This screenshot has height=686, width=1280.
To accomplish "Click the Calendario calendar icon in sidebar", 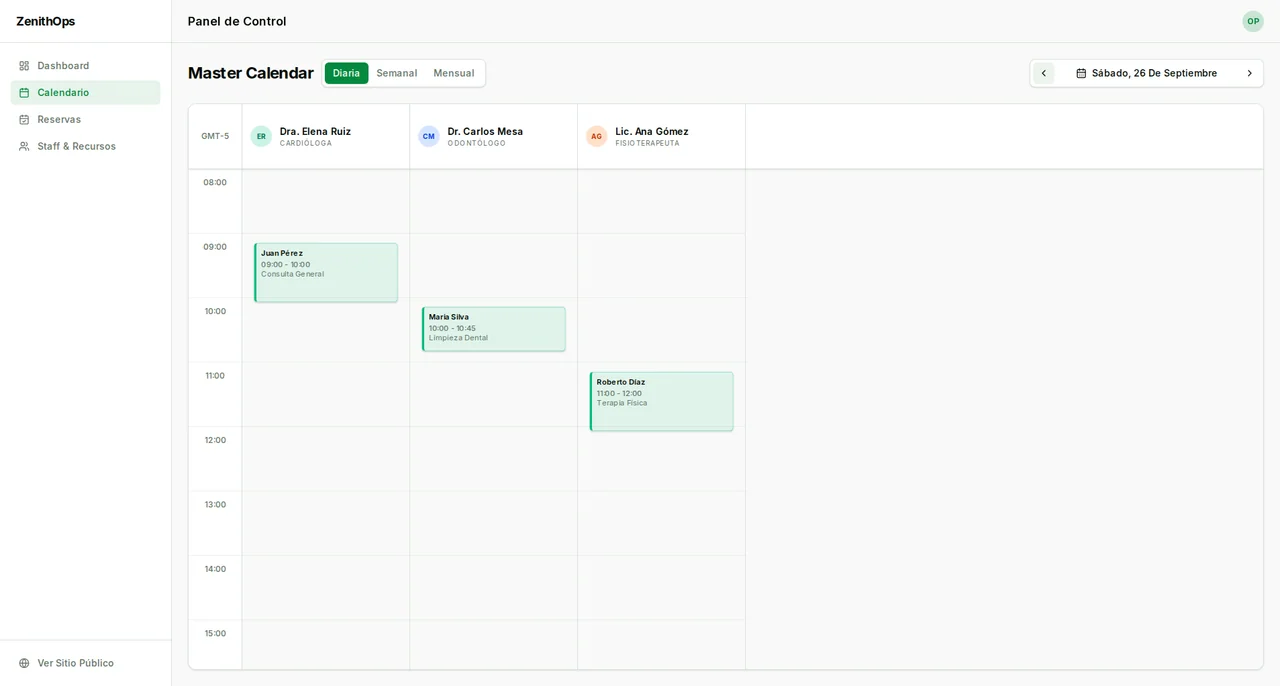I will click(24, 93).
